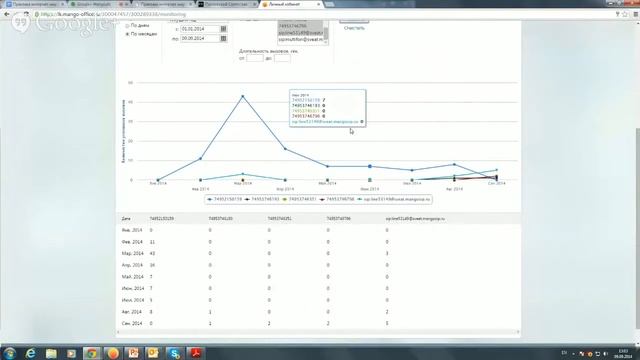
Task: Open Internet Explorer from the taskbar
Action: pos(31,353)
